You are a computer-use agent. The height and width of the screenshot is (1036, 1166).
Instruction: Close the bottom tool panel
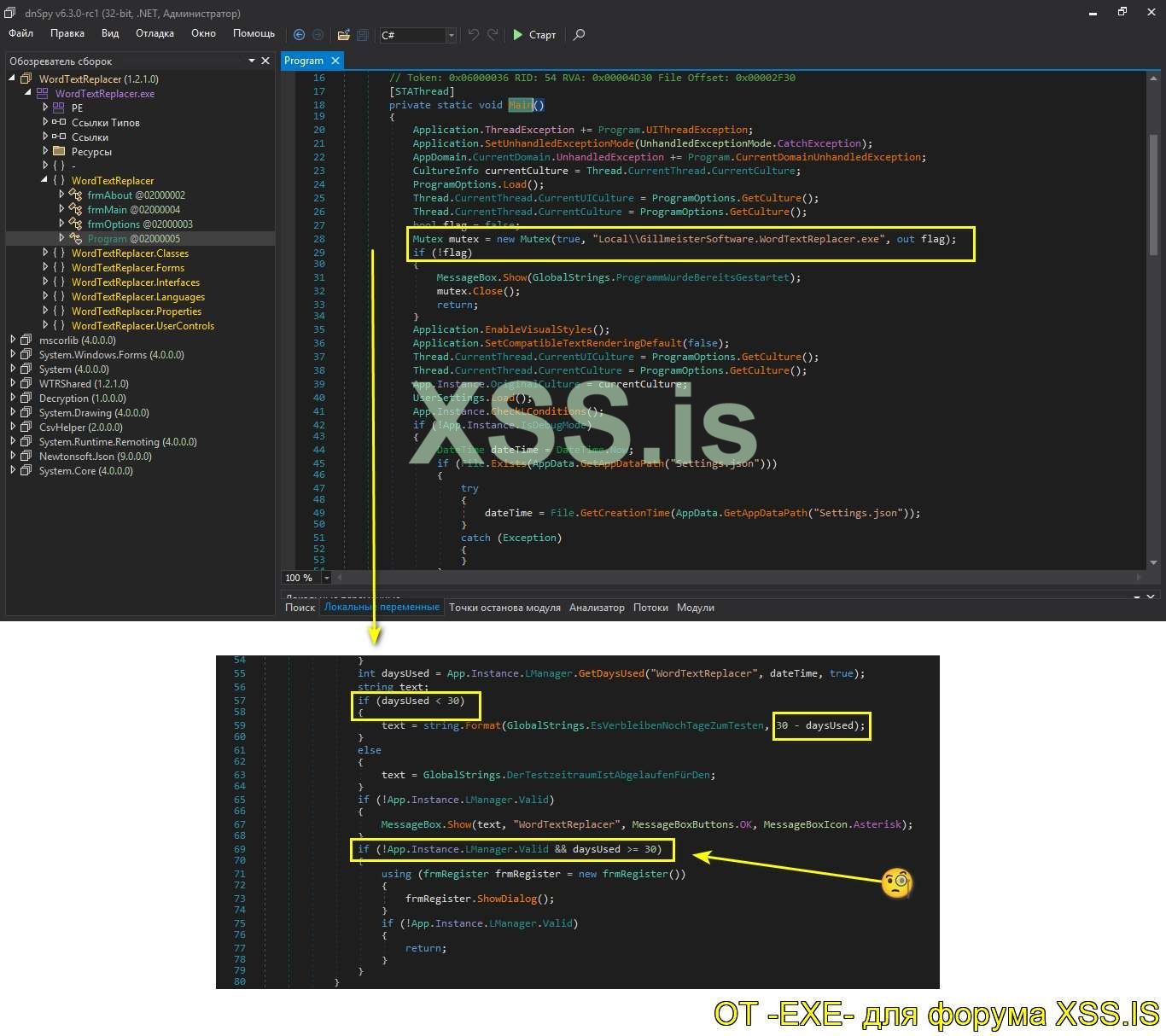[1151, 597]
